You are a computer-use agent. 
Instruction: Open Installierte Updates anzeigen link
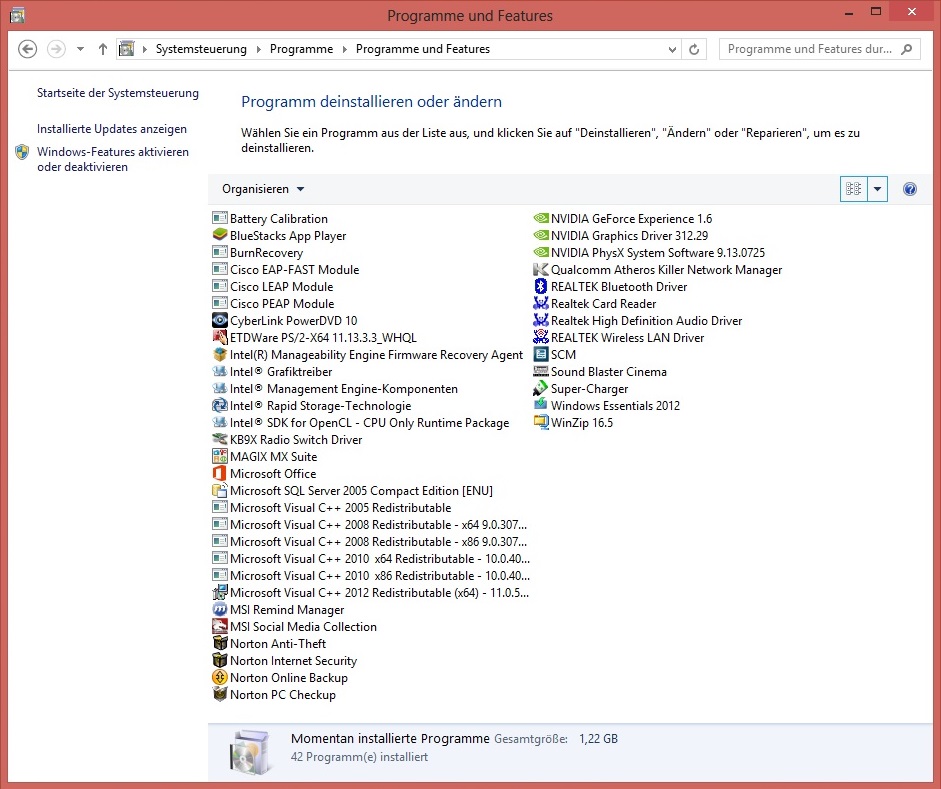tap(112, 129)
